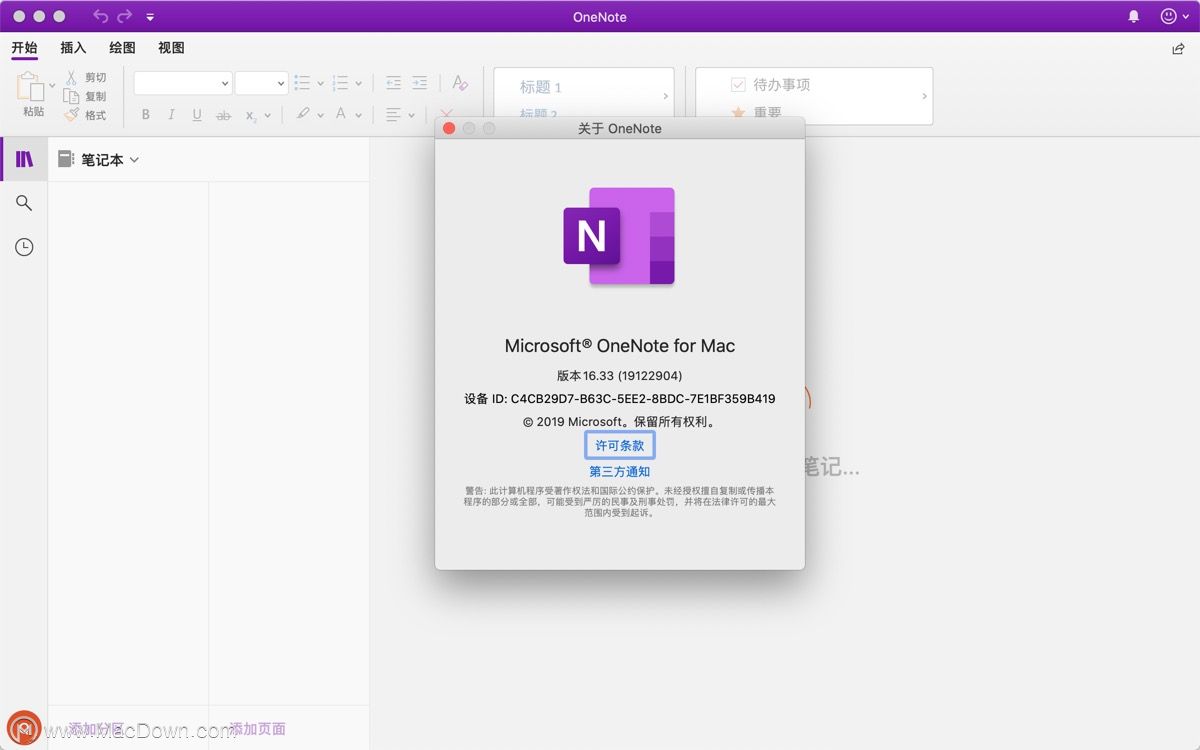
Task: Click Add Page (添加页面) at bottom
Action: coord(257,729)
